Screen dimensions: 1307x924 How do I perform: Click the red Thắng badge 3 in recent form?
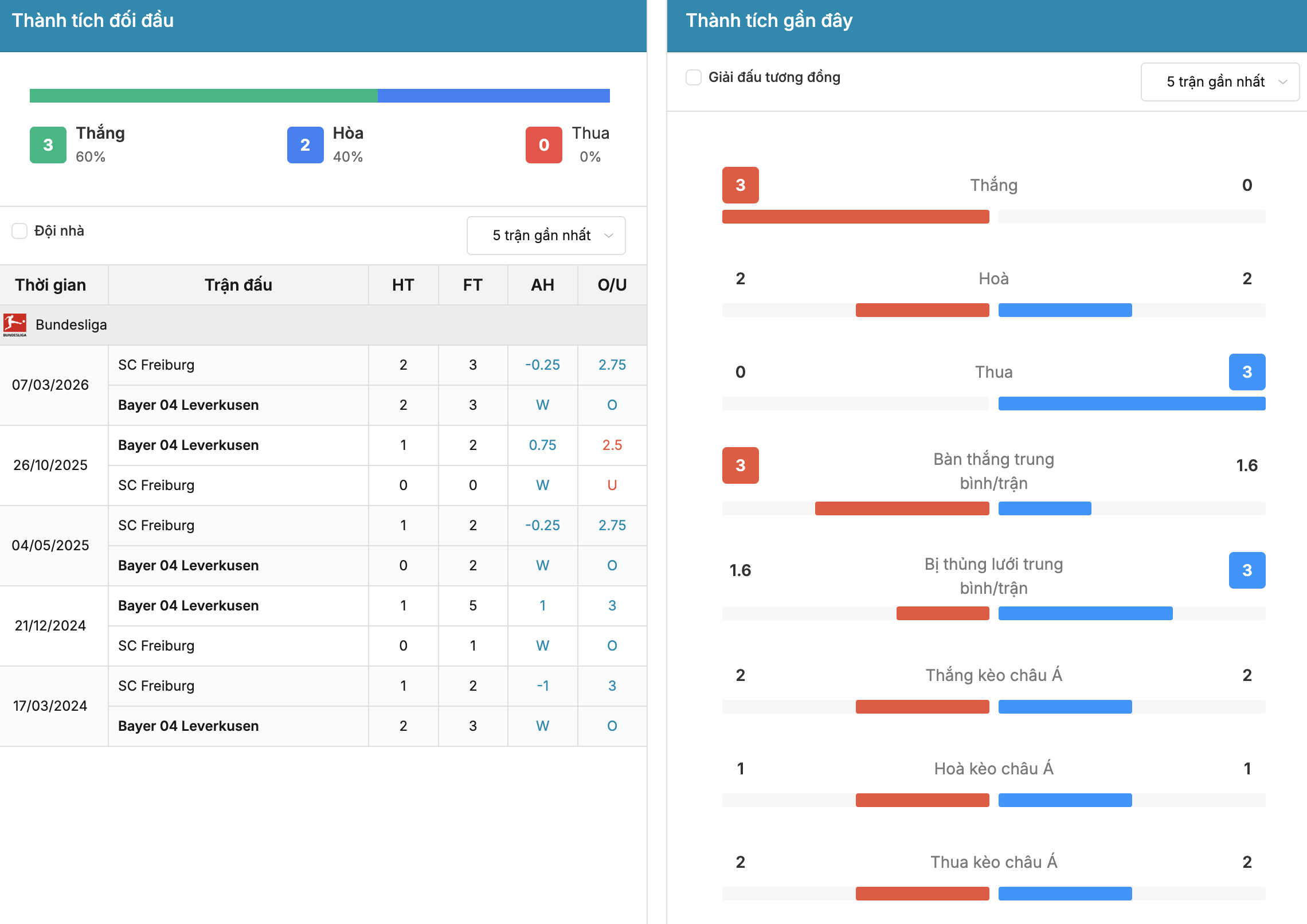741,185
